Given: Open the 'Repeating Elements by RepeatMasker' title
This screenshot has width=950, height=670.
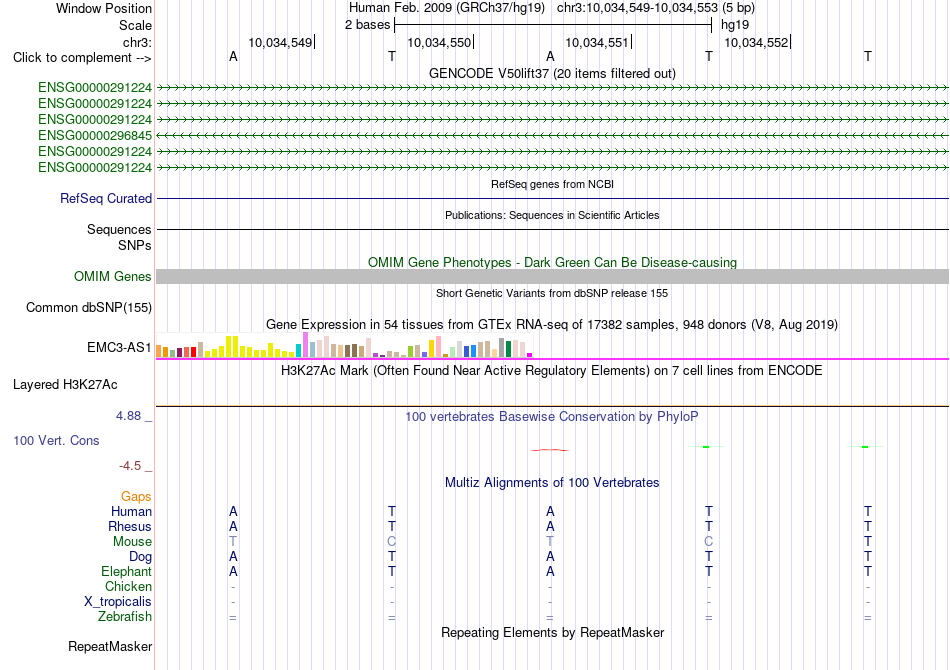Looking at the screenshot, I should [x=552, y=632].
